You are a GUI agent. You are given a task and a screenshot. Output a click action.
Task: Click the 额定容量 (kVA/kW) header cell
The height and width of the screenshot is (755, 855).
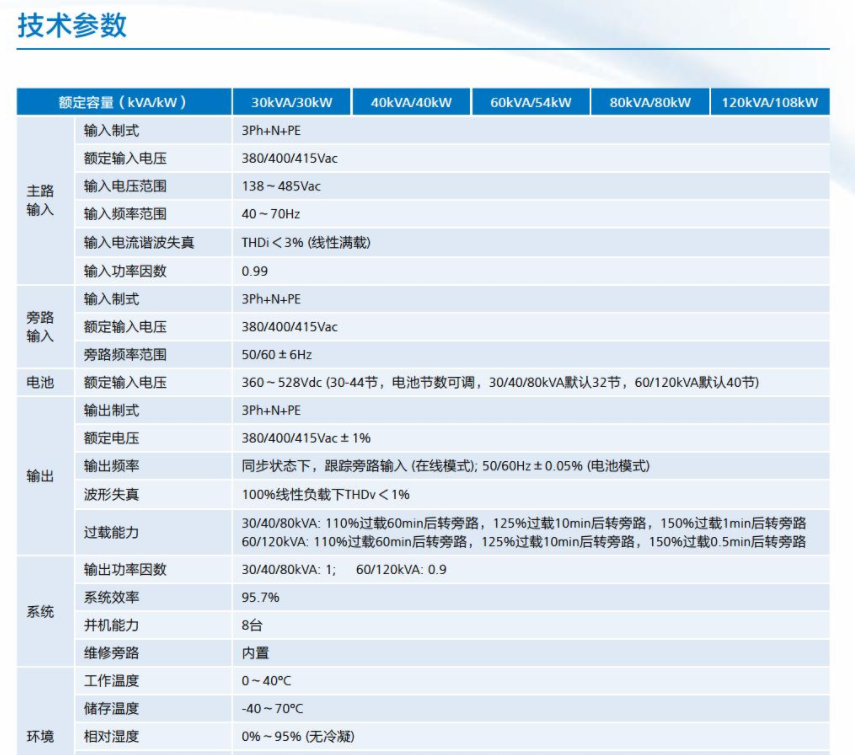click(123, 103)
